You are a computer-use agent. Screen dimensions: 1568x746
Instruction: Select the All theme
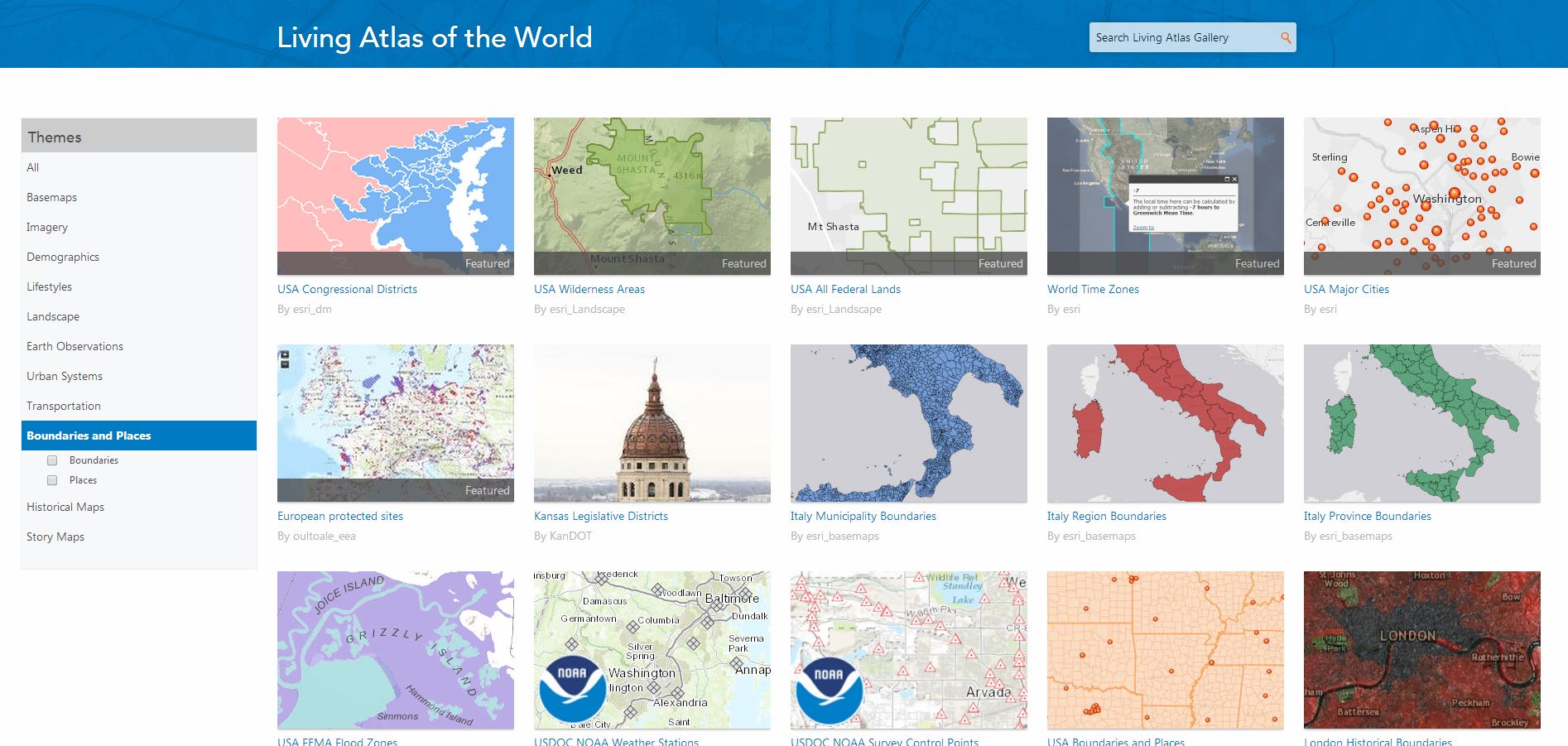(139, 167)
